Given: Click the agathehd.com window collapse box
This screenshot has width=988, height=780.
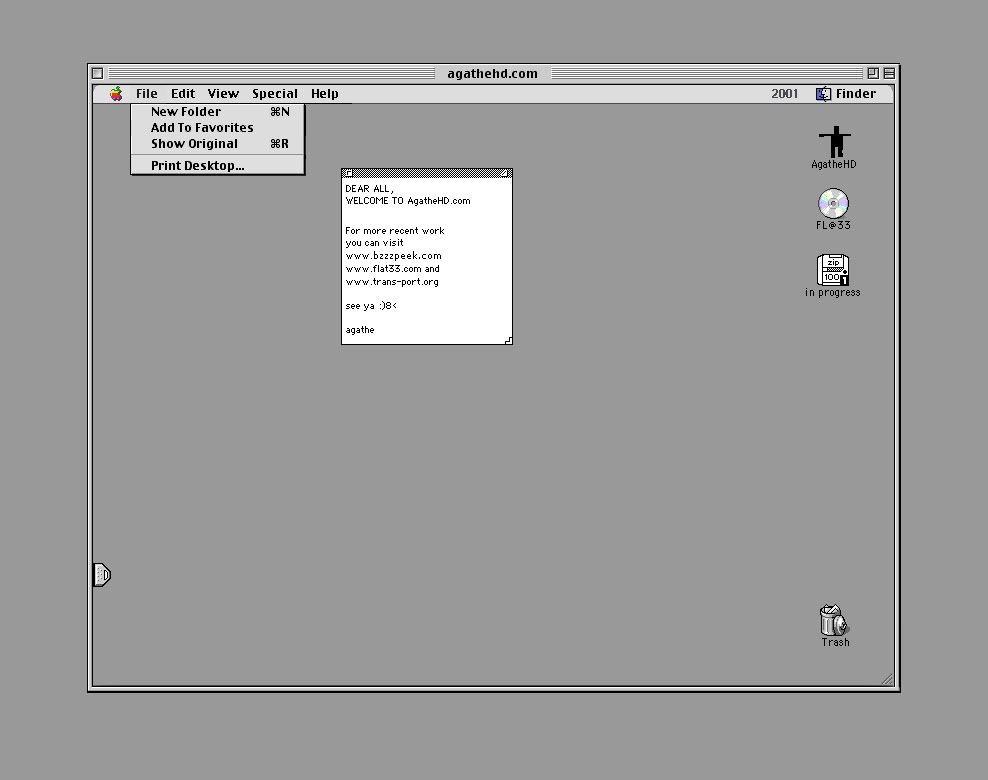Looking at the screenshot, I should pyautogui.click(x=889, y=74).
